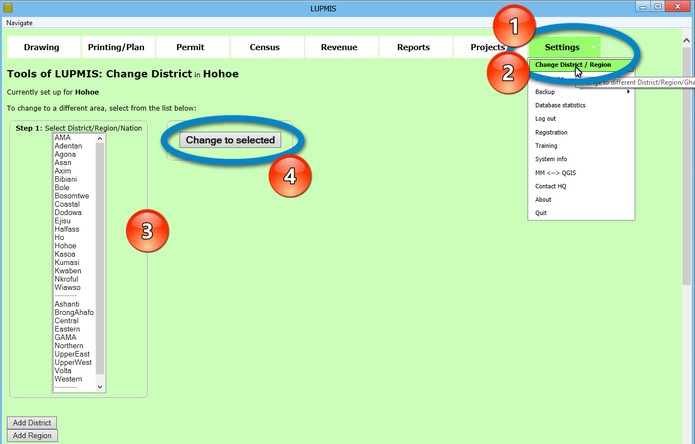Screen dimensions: 695x444
Task: Select the Reports tab
Action: coord(414,47)
